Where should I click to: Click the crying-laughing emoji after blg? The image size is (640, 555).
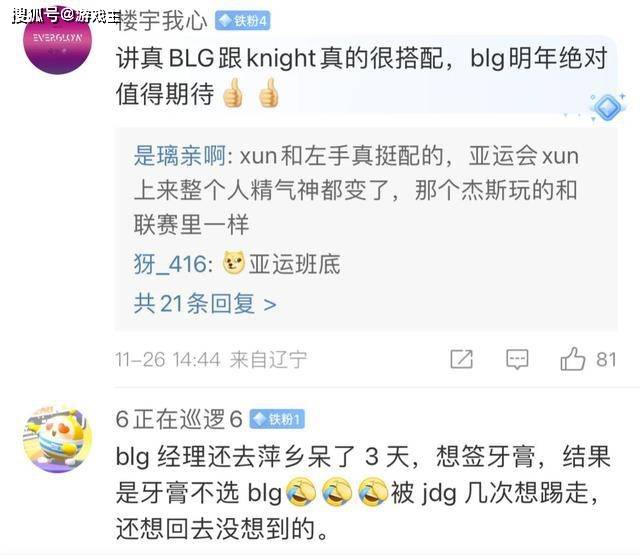click(301, 493)
